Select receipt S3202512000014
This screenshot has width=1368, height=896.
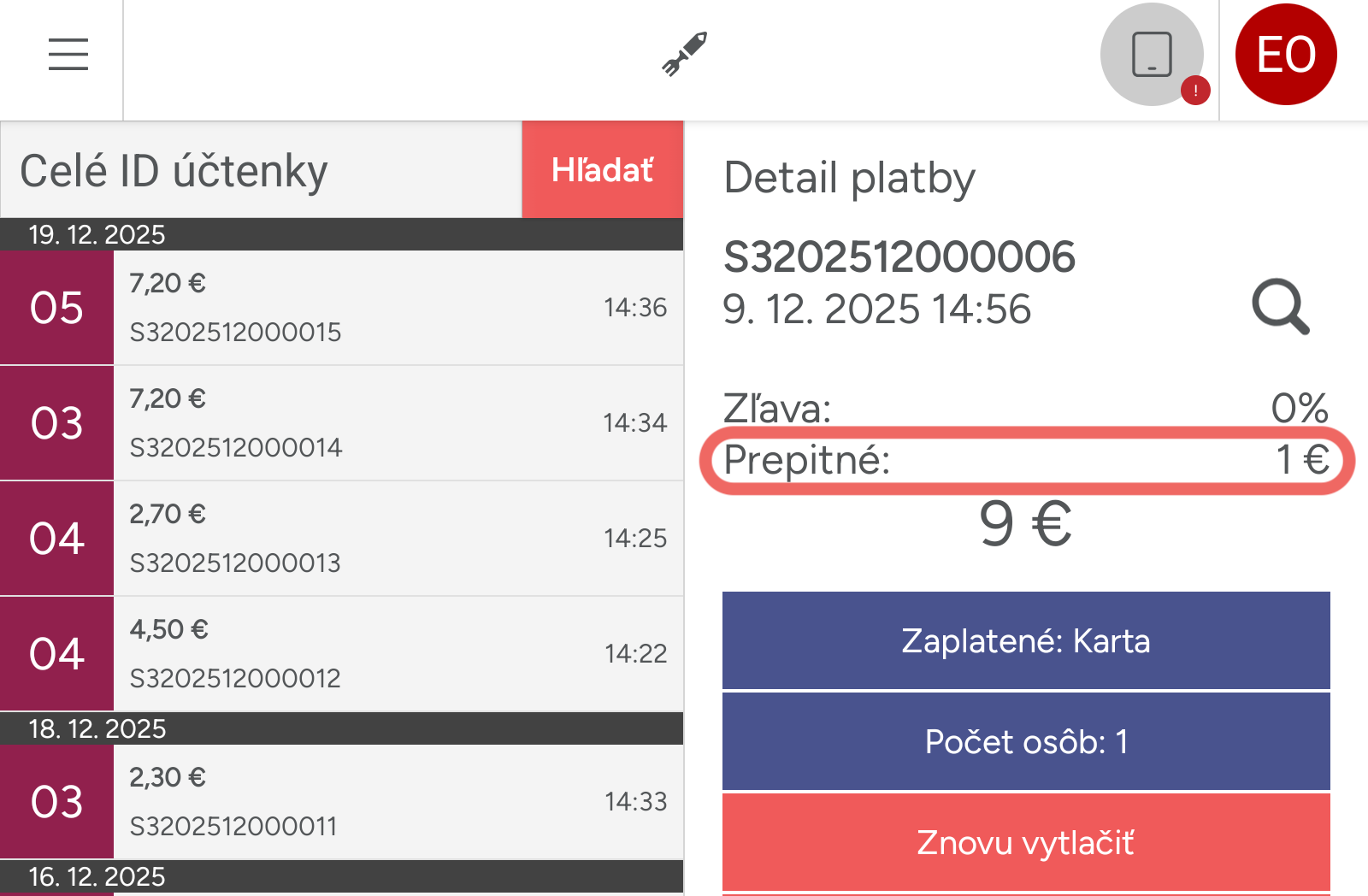click(x=398, y=423)
